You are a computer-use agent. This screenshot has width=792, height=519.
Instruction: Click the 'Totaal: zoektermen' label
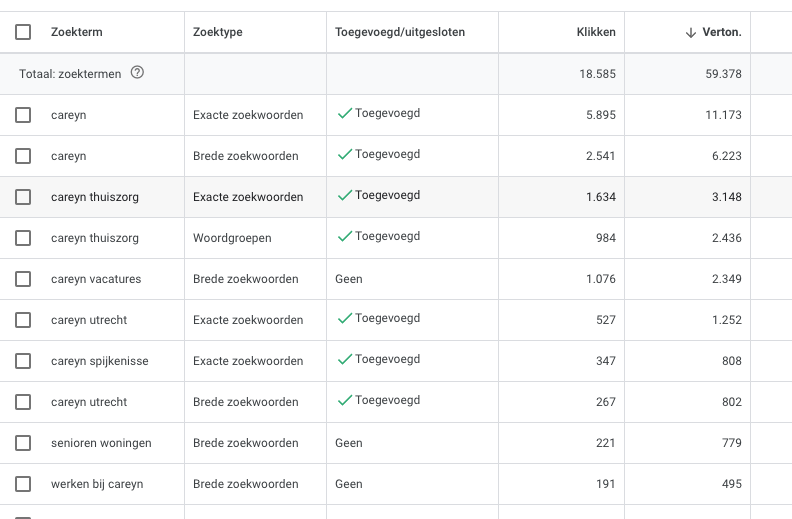[x=70, y=74]
